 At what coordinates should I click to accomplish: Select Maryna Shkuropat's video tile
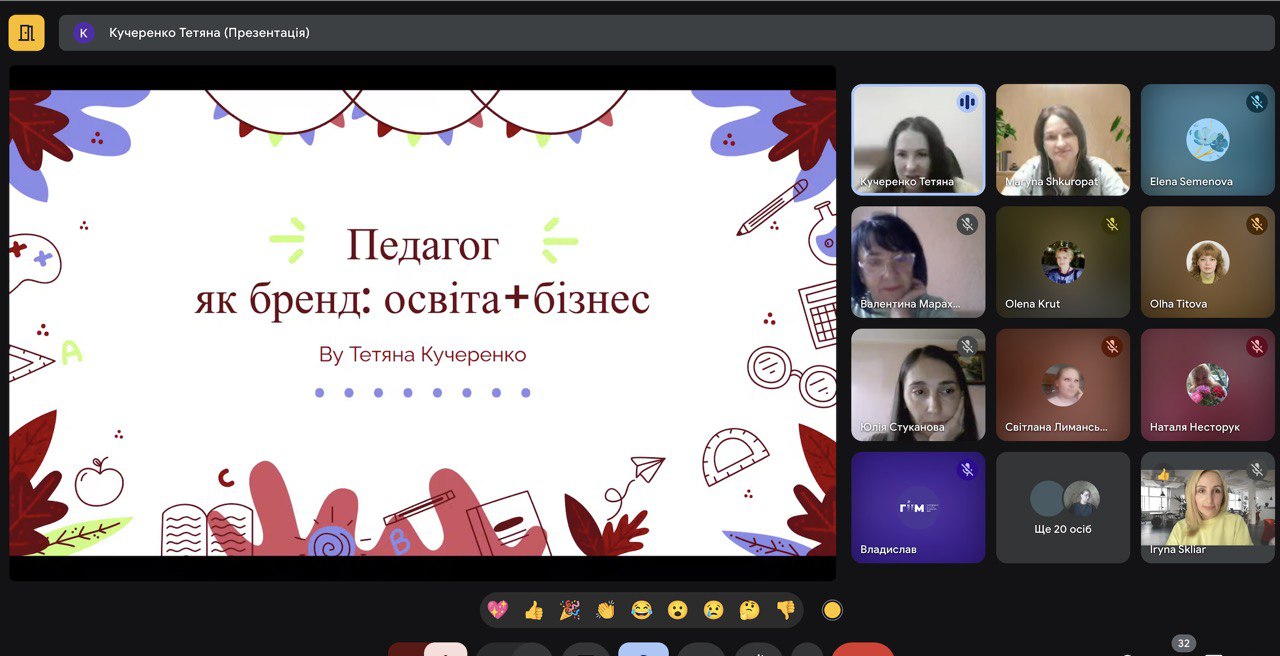click(x=1063, y=138)
